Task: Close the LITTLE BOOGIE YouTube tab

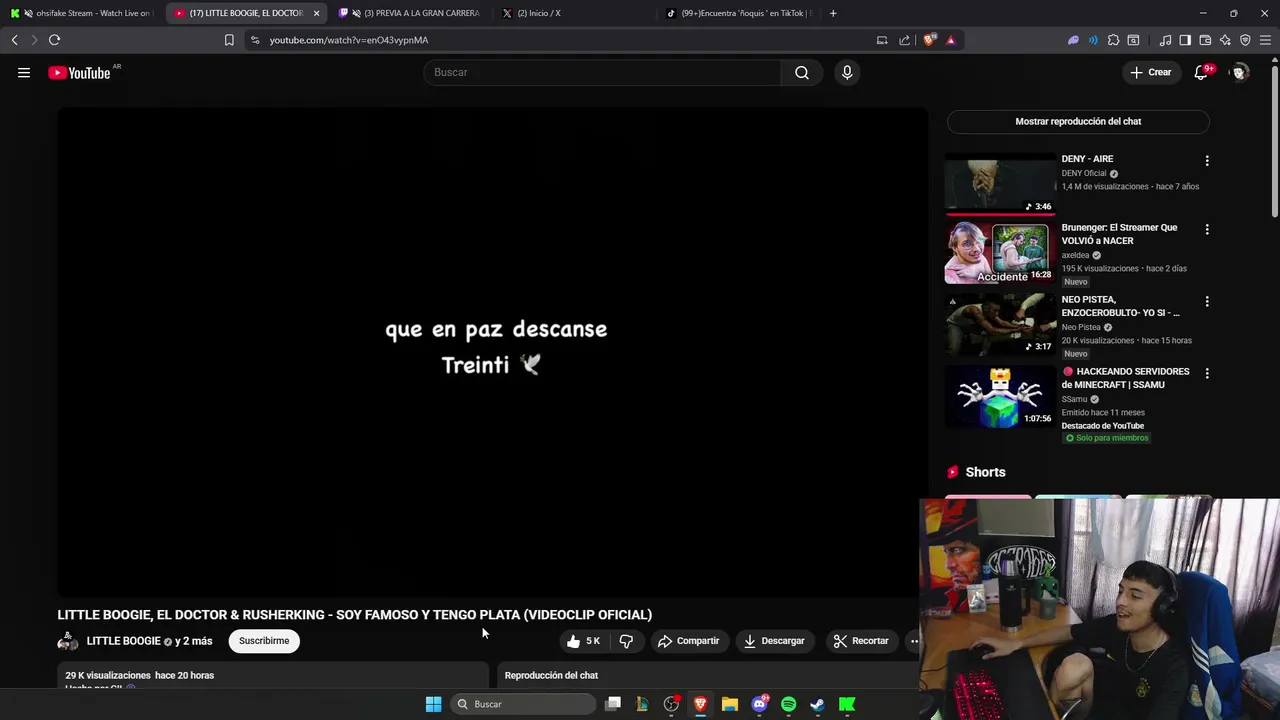Action: [316, 13]
